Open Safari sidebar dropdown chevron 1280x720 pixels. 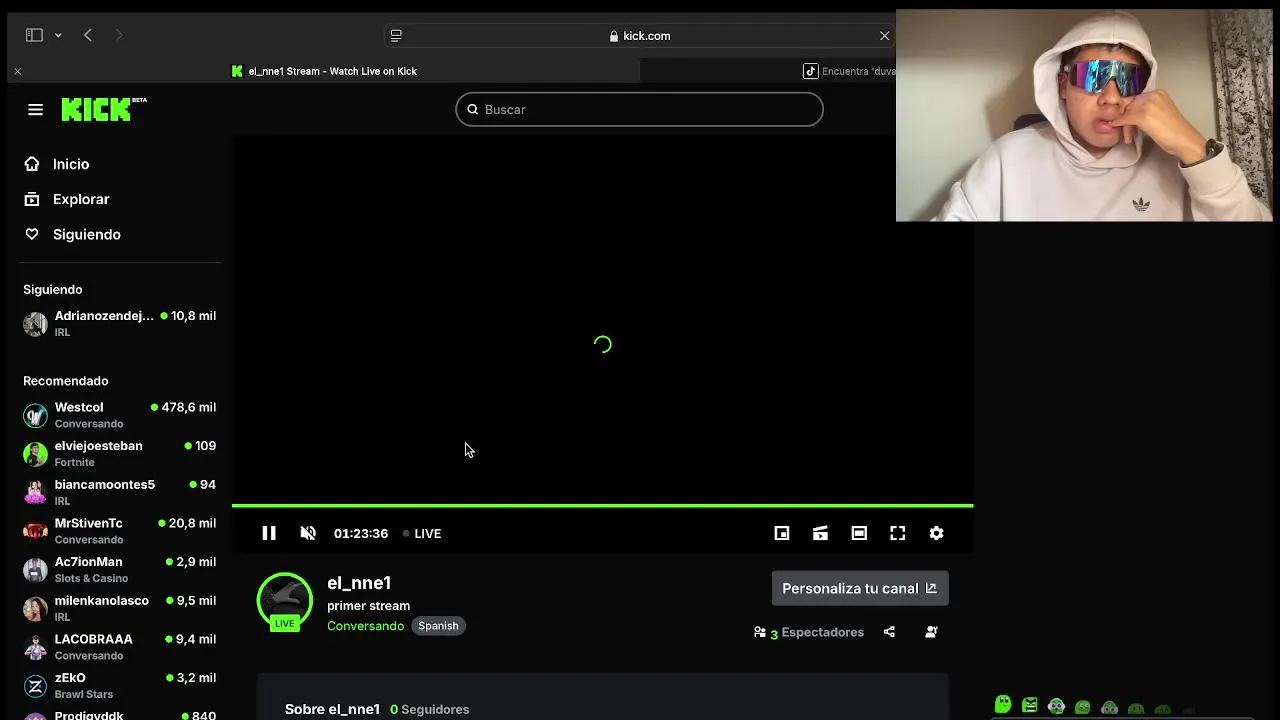click(58, 35)
